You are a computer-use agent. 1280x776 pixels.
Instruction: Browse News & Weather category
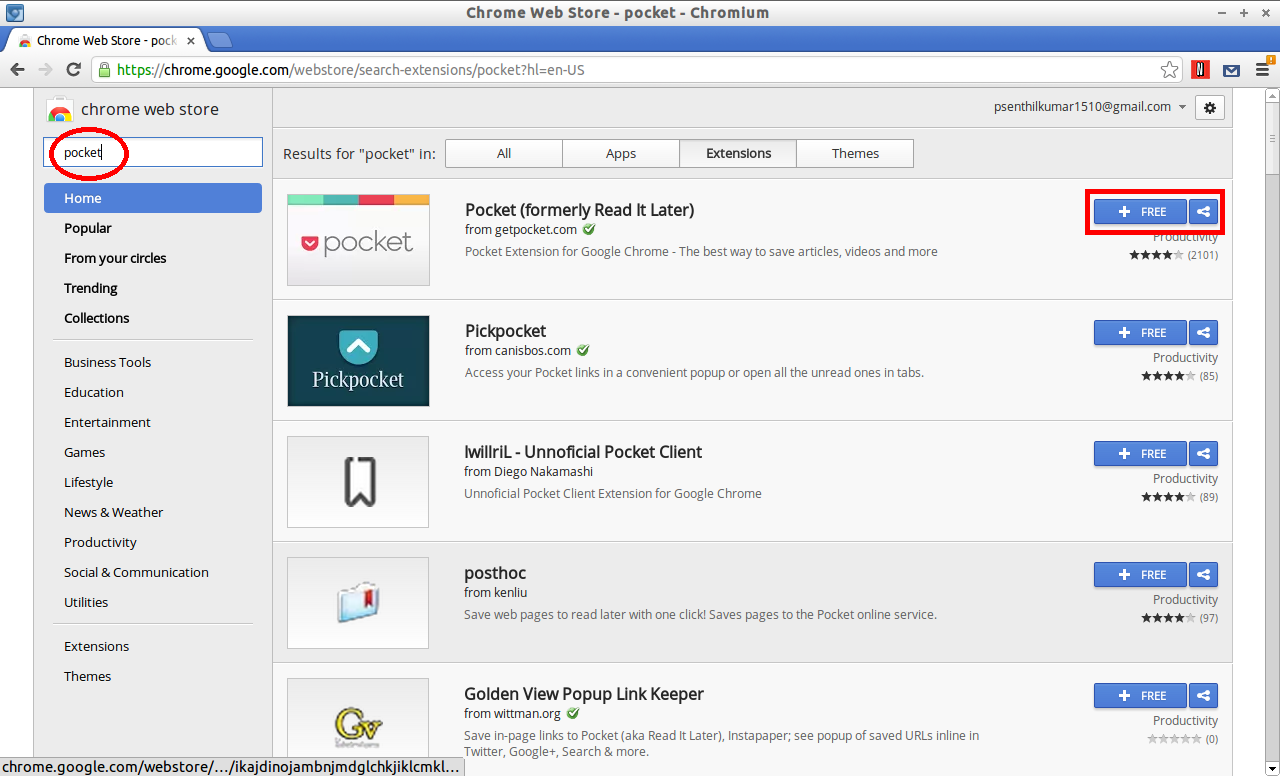click(114, 512)
